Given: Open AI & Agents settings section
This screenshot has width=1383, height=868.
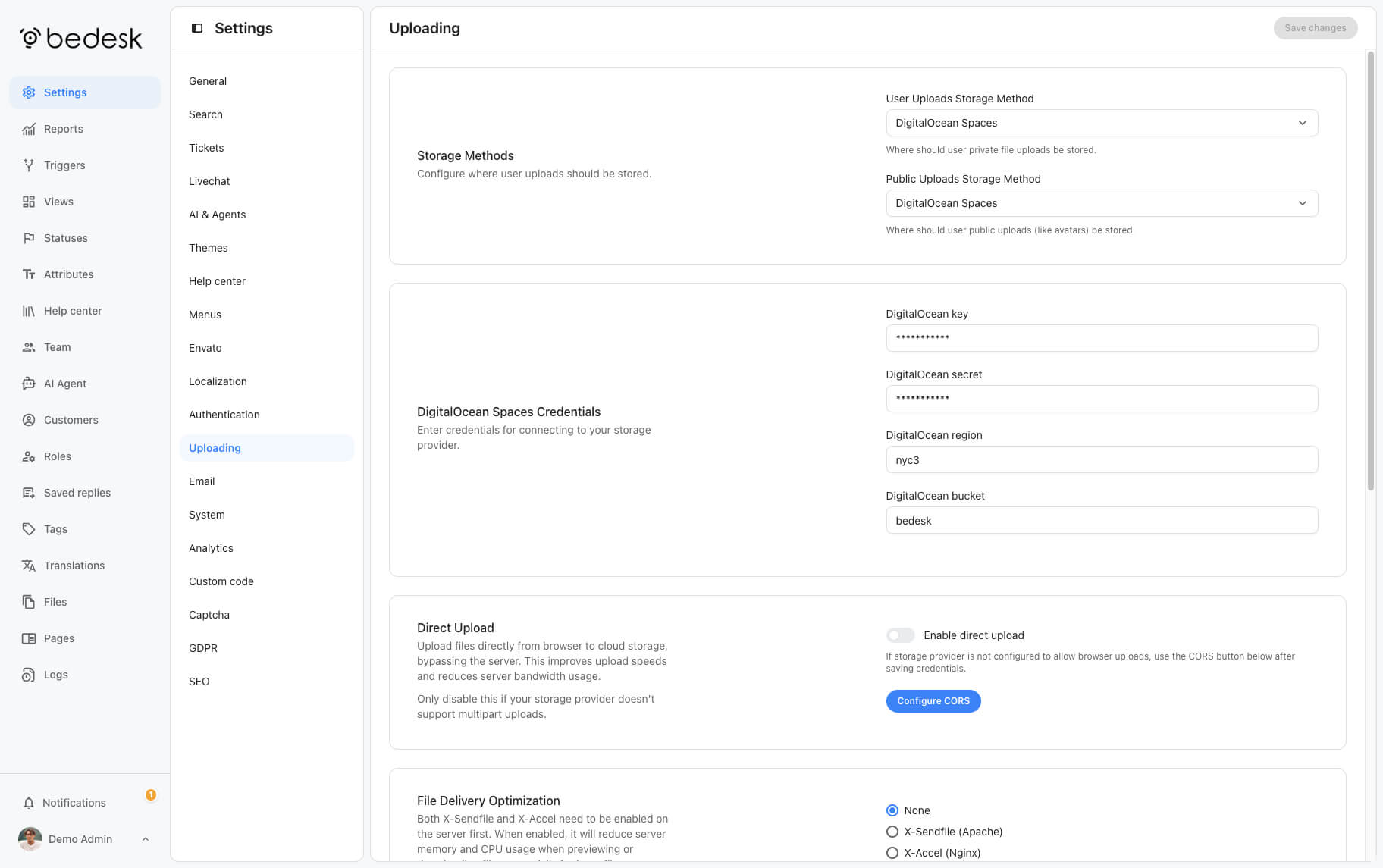Looking at the screenshot, I should pos(267,215).
